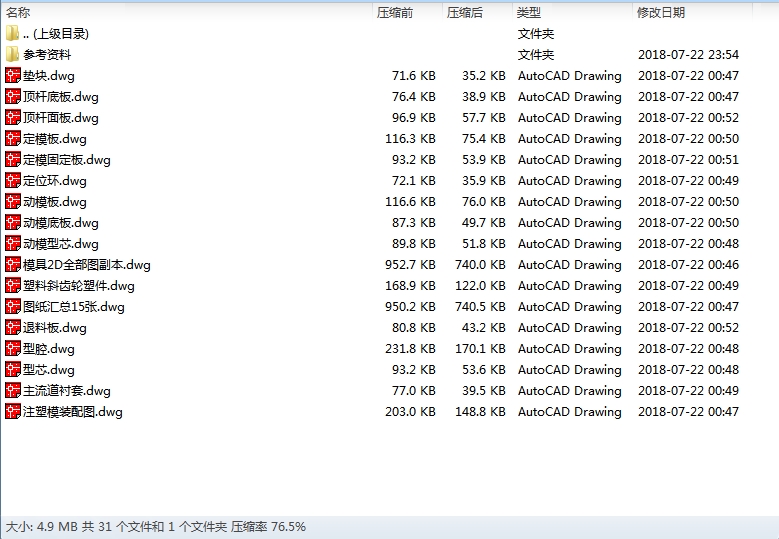The width and height of the screenshot is (779, 539).
Task: Select the file name 模具2D全部图副本.dwg
Action: pyautogui.click(x=86, y=264)
